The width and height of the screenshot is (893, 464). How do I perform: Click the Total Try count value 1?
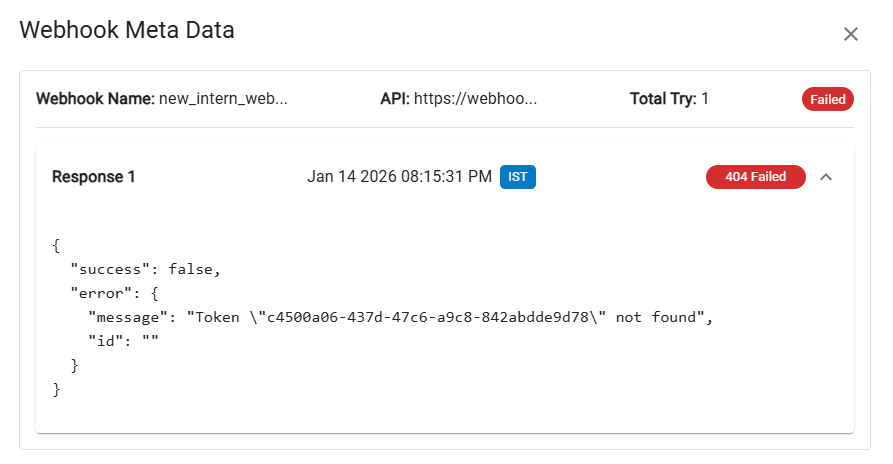pyautogui.click(x=705, y=99)
